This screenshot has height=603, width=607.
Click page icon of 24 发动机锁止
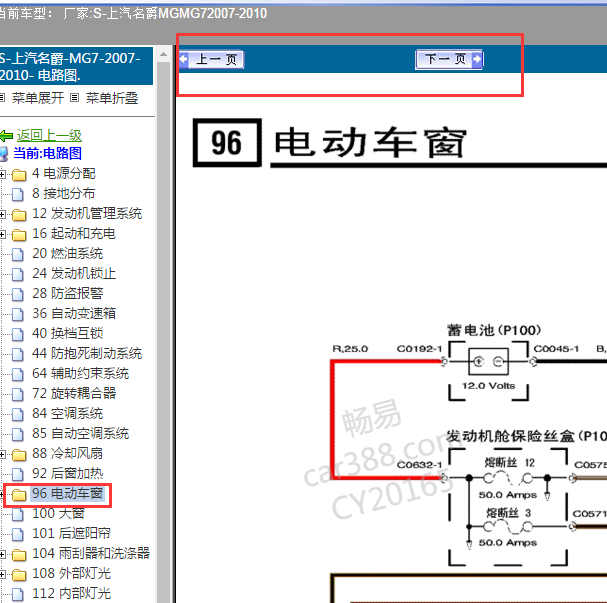click(18, 274)
